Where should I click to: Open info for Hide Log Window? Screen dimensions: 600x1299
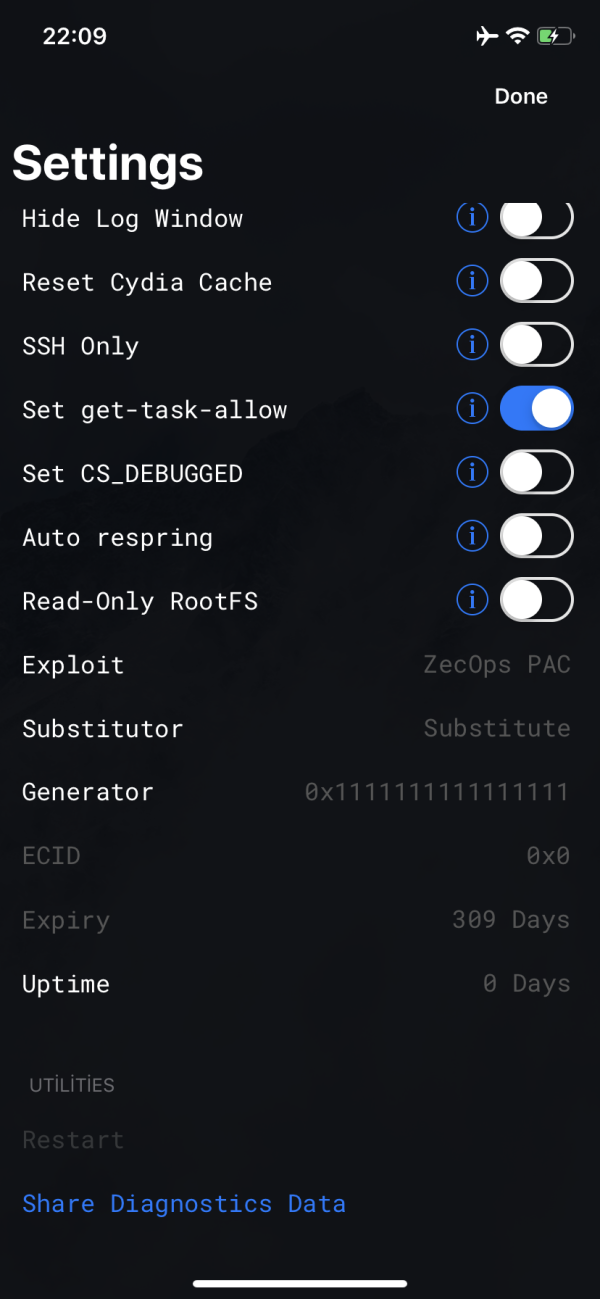[472, 217]
